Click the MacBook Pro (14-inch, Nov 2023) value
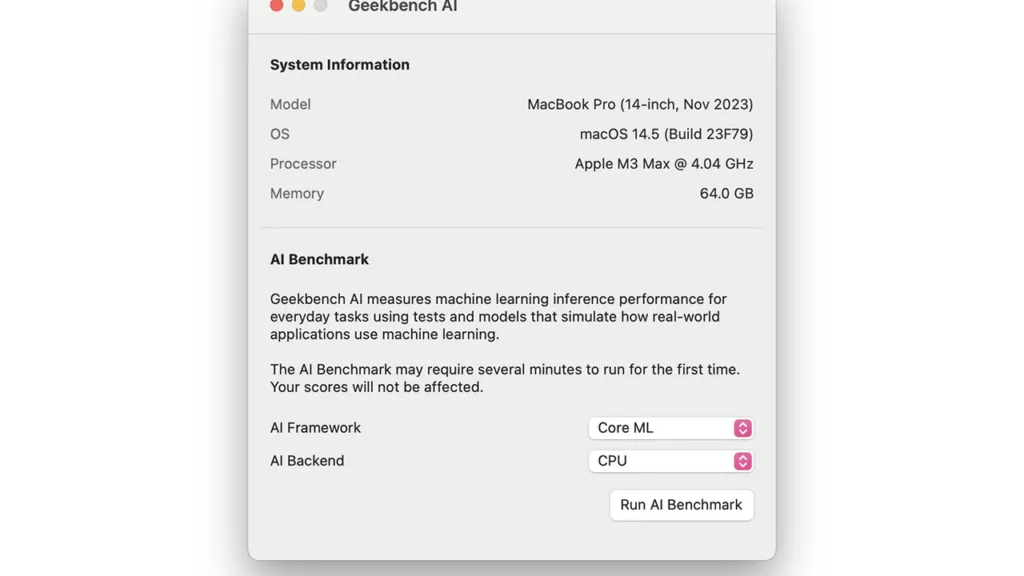1024x576 pixels. [x=640, y=104]
